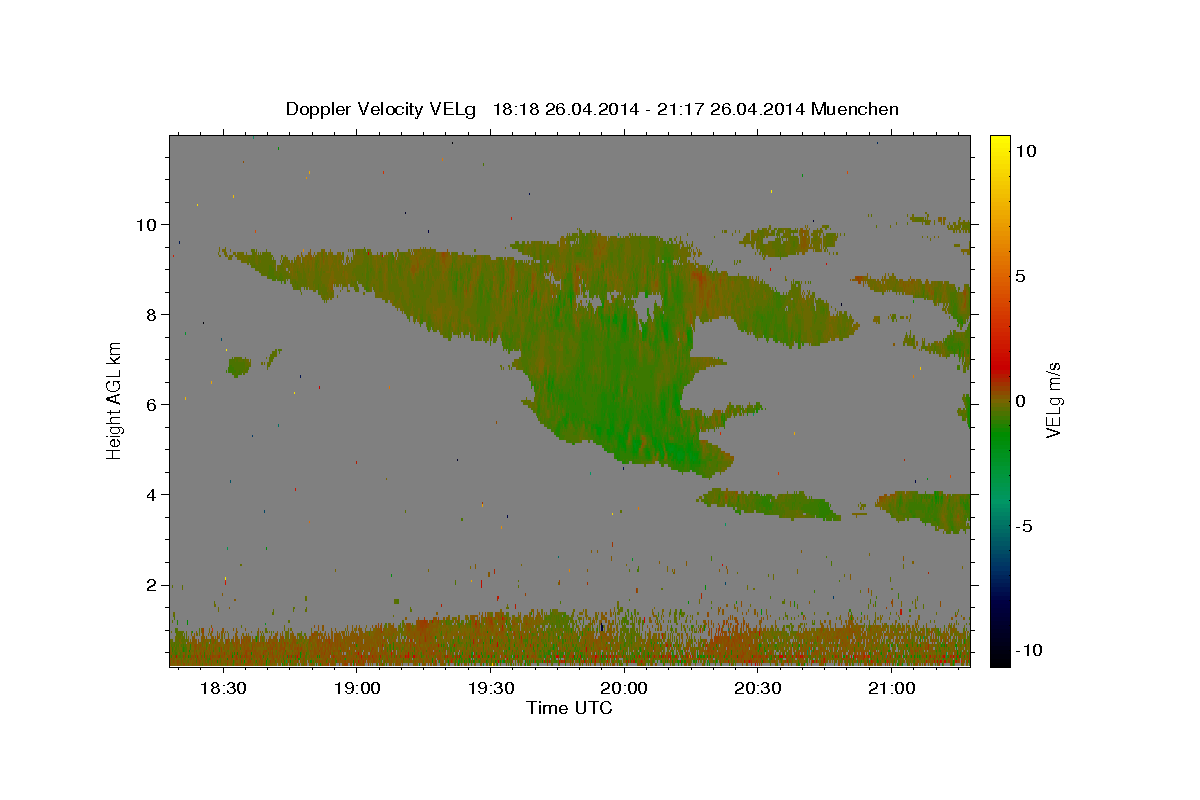Click the yellow top of the colorbar
The width and height of the screenshot is (1200, 800).
click(999, 145)
